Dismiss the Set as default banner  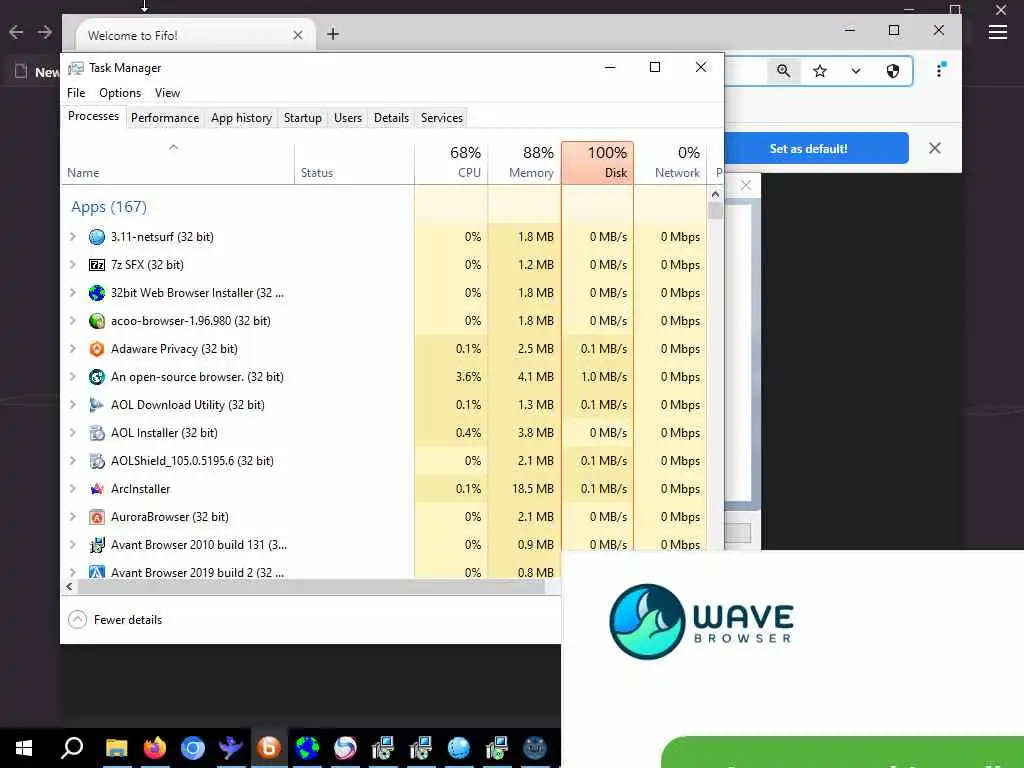pyautogui.click(x=935, y=148)
